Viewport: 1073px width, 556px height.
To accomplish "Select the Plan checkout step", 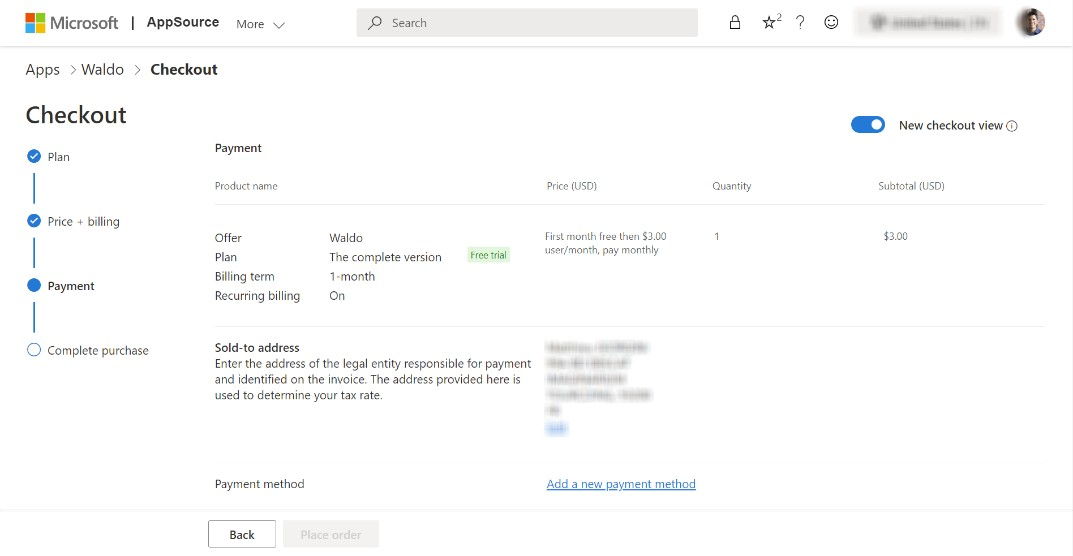I will [x=58, y=157].
